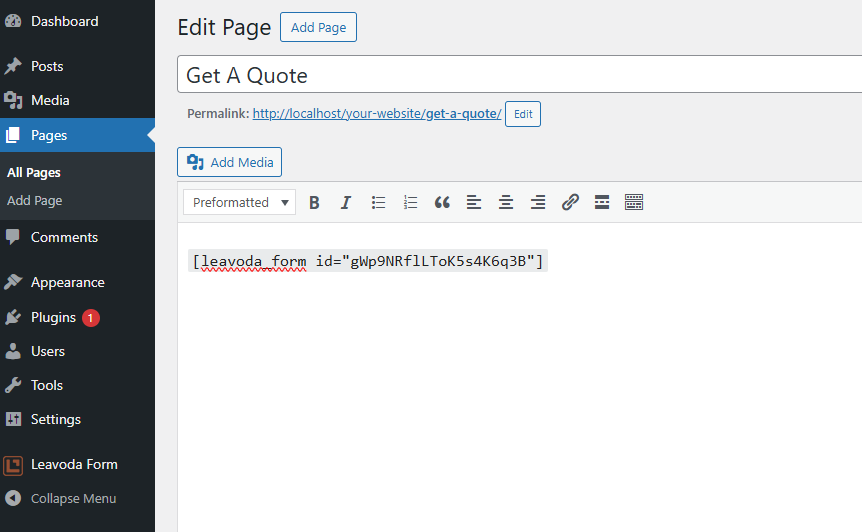Insert a bulleted list
Image resolution: width=862 pixels, height=532 pixels.
[x=378, y=203]
